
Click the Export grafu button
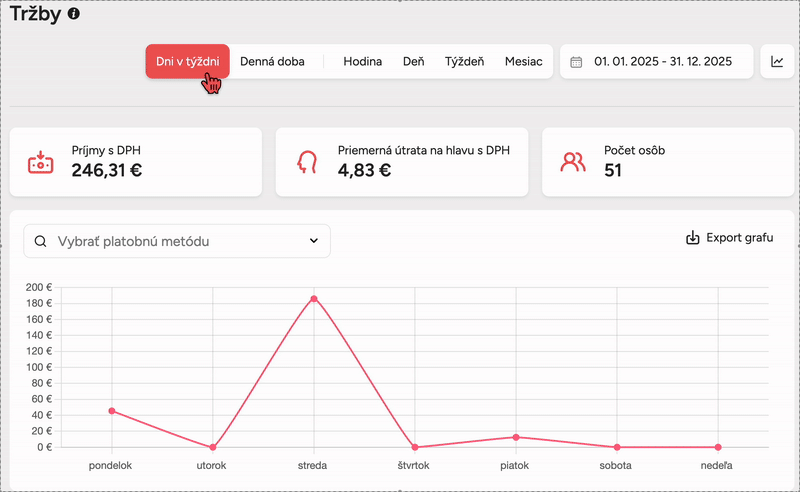[729, 238]
